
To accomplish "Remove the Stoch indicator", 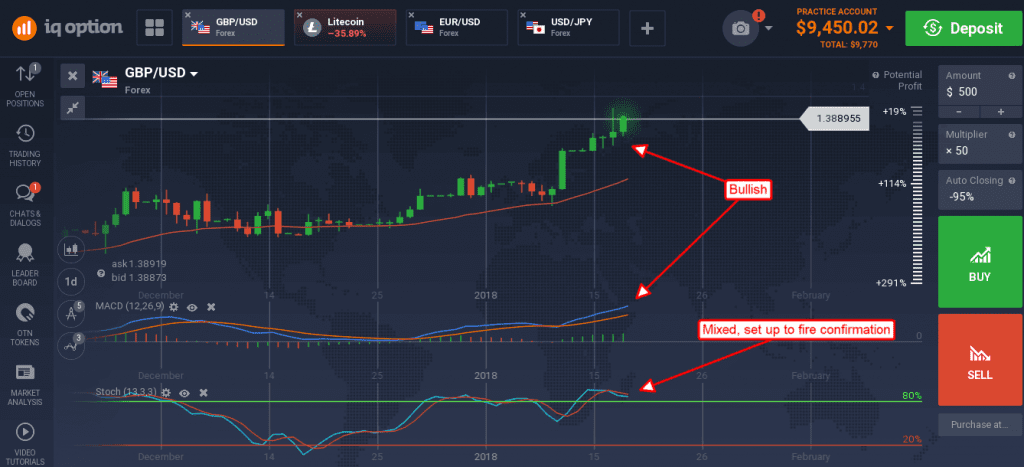I will click(203, 393).
